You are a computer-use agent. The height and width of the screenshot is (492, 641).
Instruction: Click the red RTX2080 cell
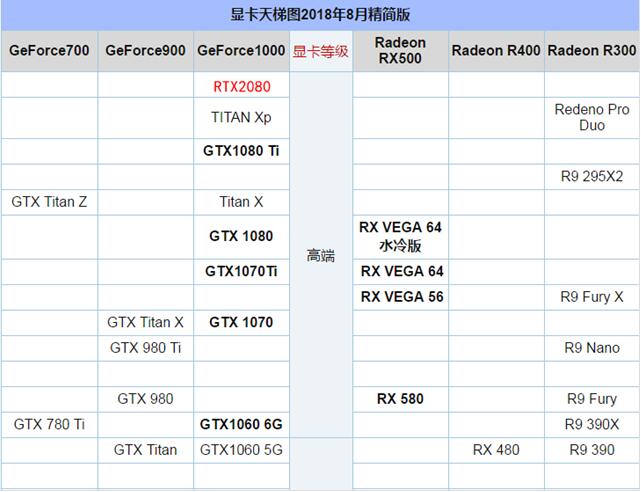[x=241, y=87]
